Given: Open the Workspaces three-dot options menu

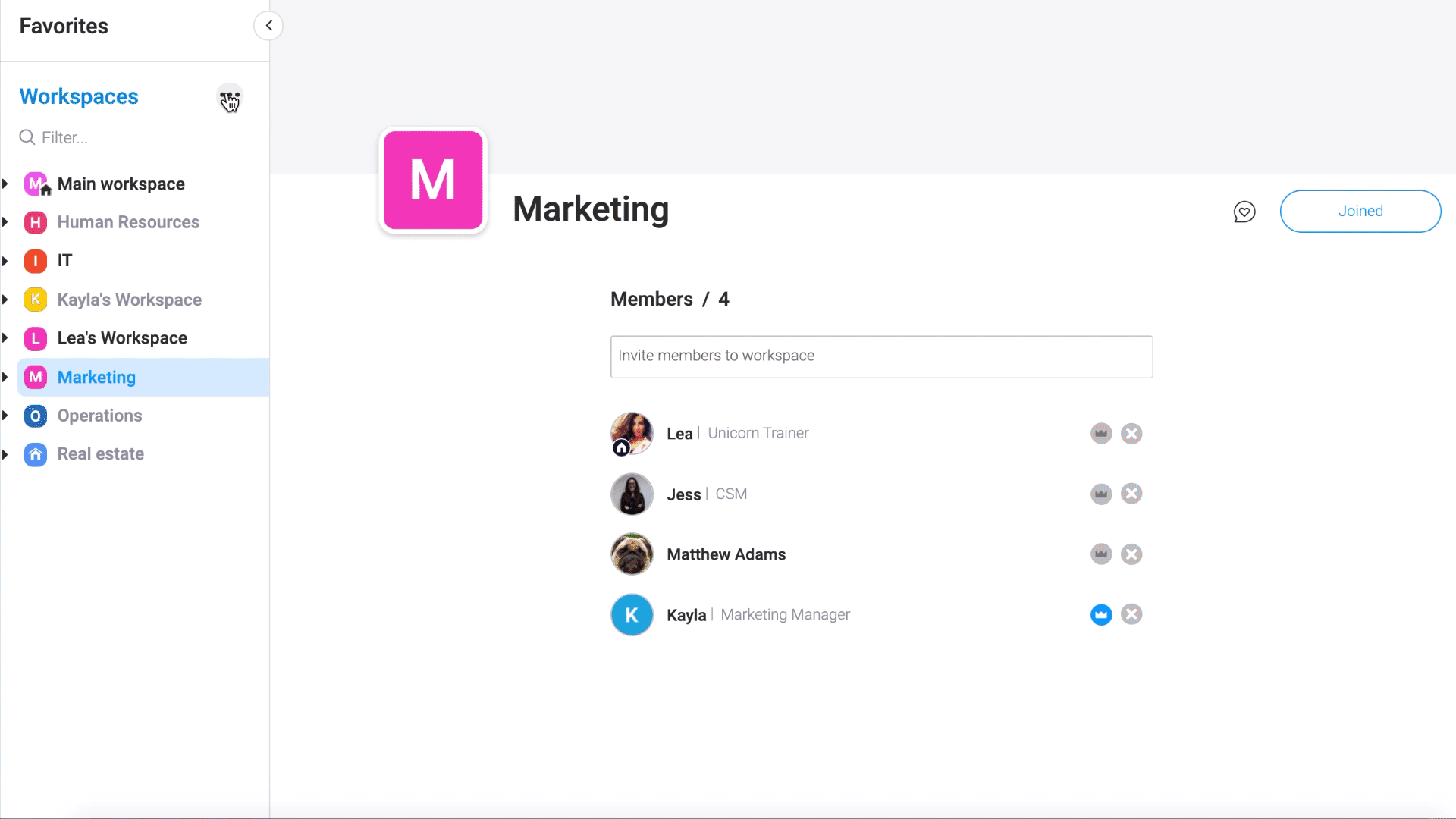Looking at the screenshot, I should pos(230,96).
